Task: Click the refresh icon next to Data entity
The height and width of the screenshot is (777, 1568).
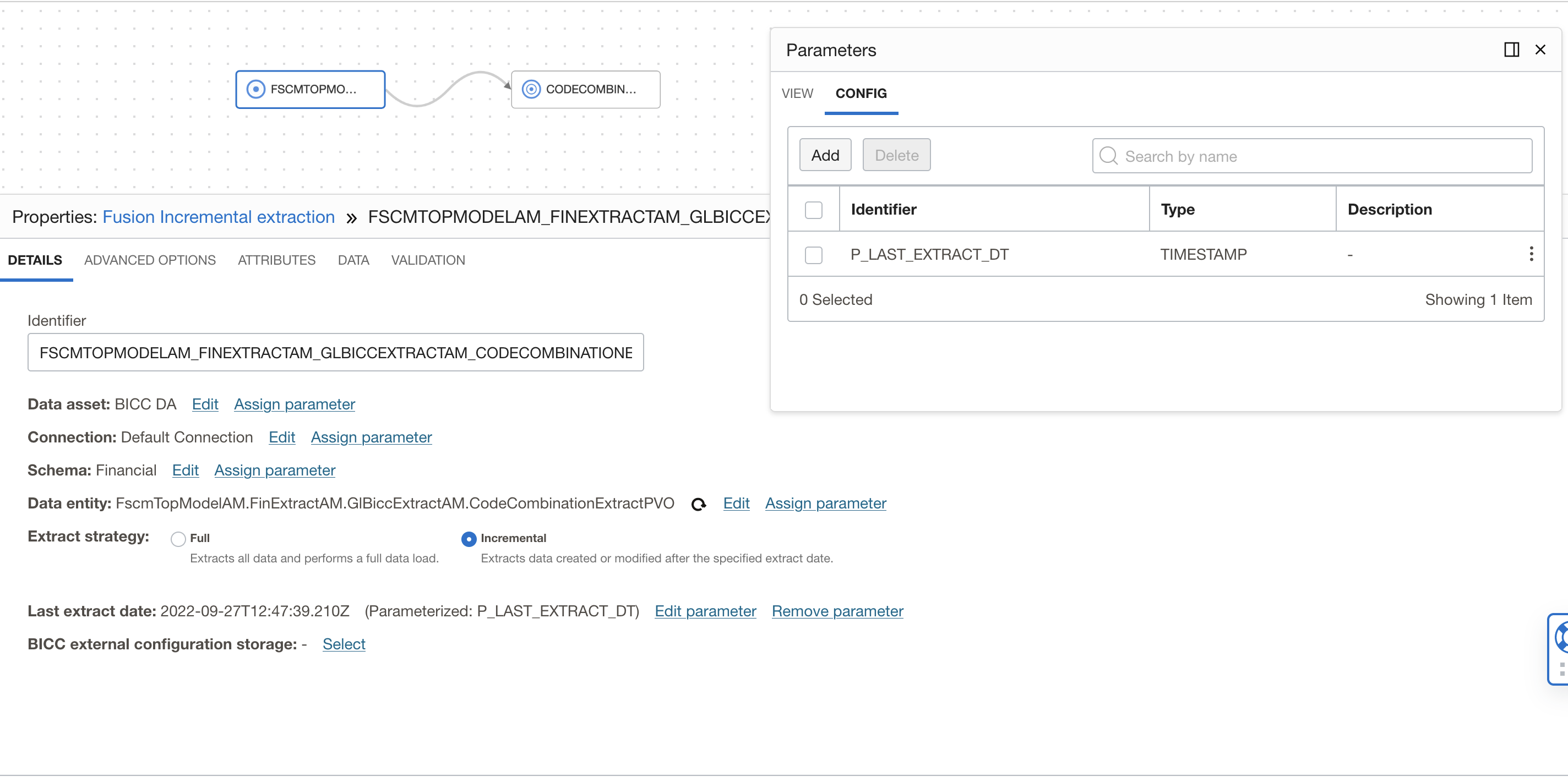Action: (699, 504)
